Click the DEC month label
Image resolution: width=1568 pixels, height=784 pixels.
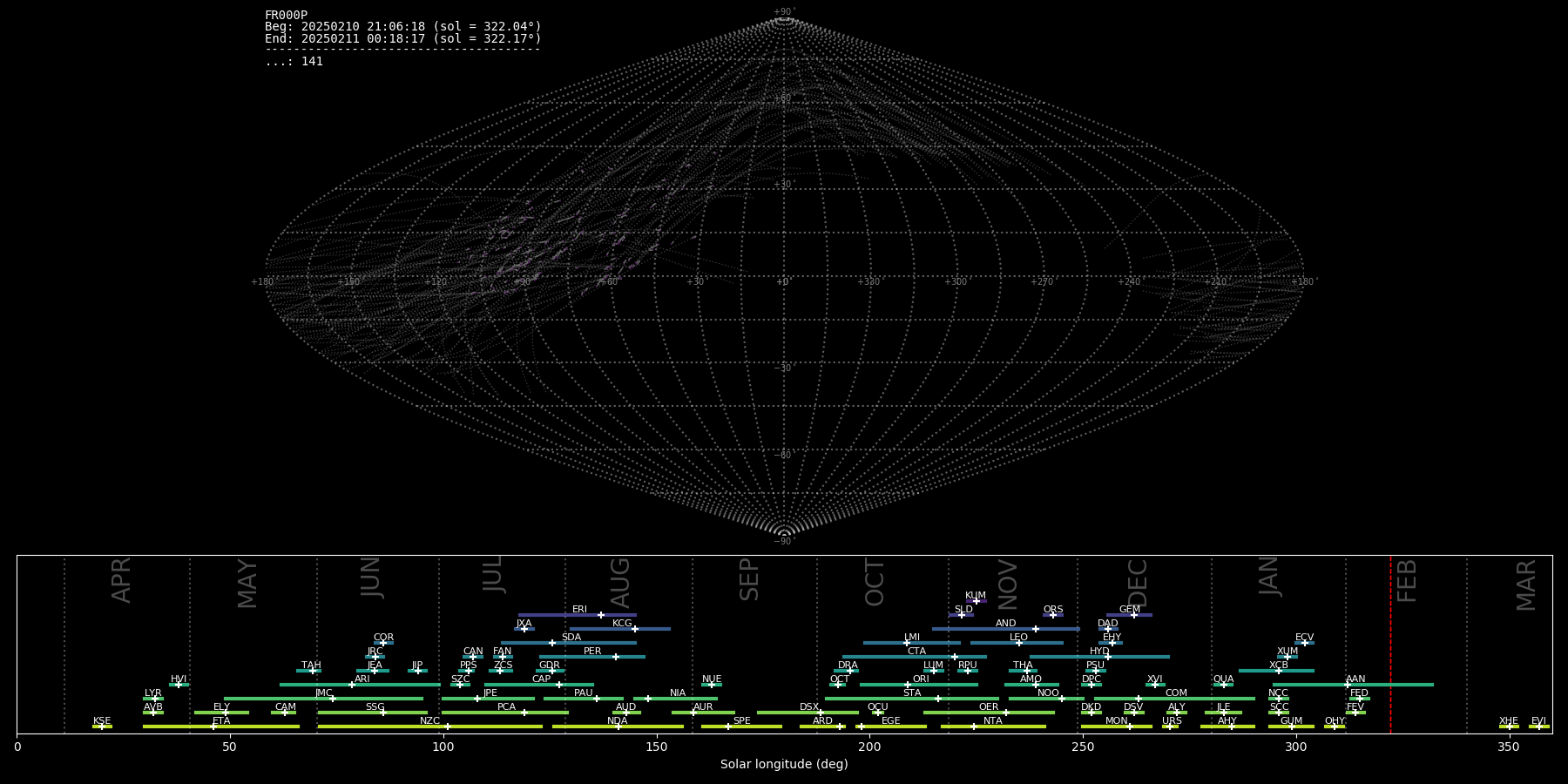[x=1138, y=583]
